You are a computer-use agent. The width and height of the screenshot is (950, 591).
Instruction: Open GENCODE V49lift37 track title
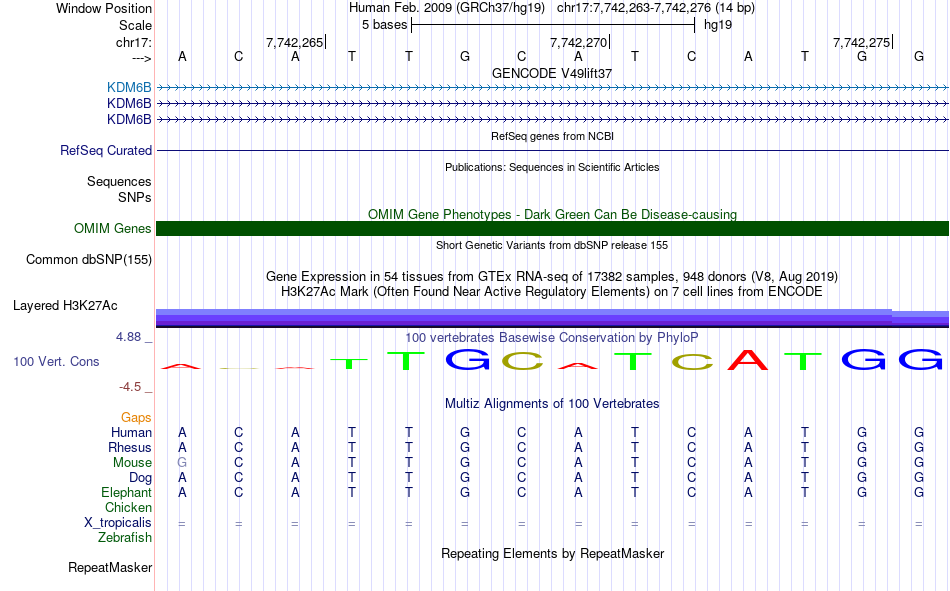(x=552, y=73)
